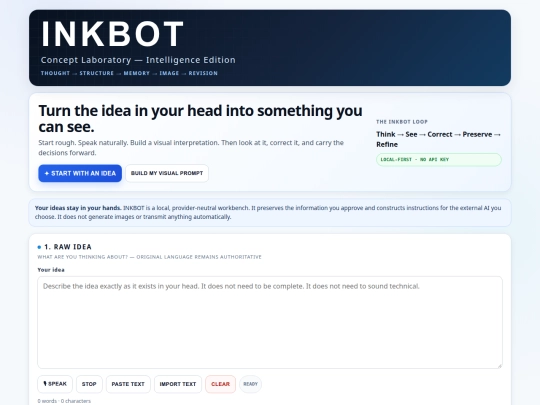The width and height of the screenshot is (540, 405).
Task: Click the 'Your ideas stay in your hands' notice
Action: click(x=270, y=212)
